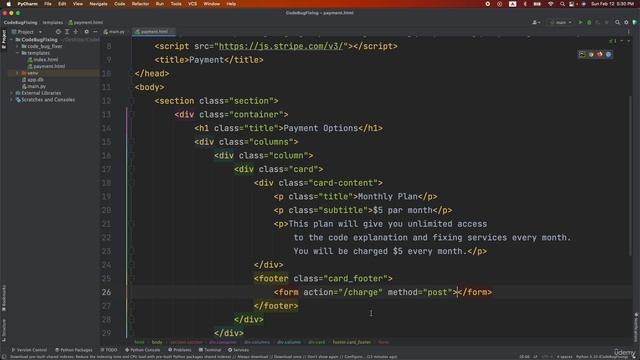Click Select Opened File locate icon
The height and width of the screenshot is (360, 640).
click(x=58, y=31)
